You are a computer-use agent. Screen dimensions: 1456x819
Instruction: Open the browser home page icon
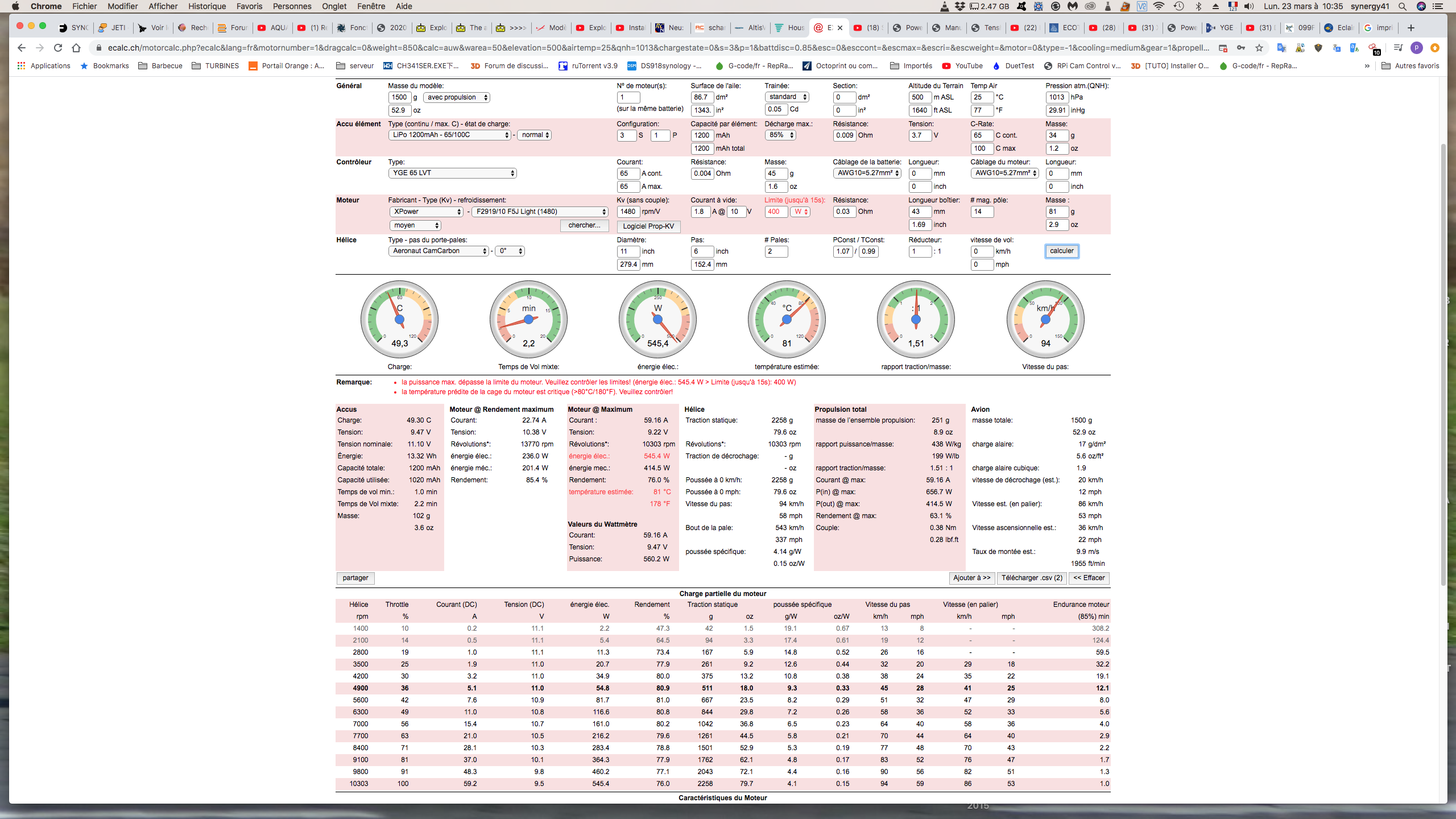pos(76,48)
